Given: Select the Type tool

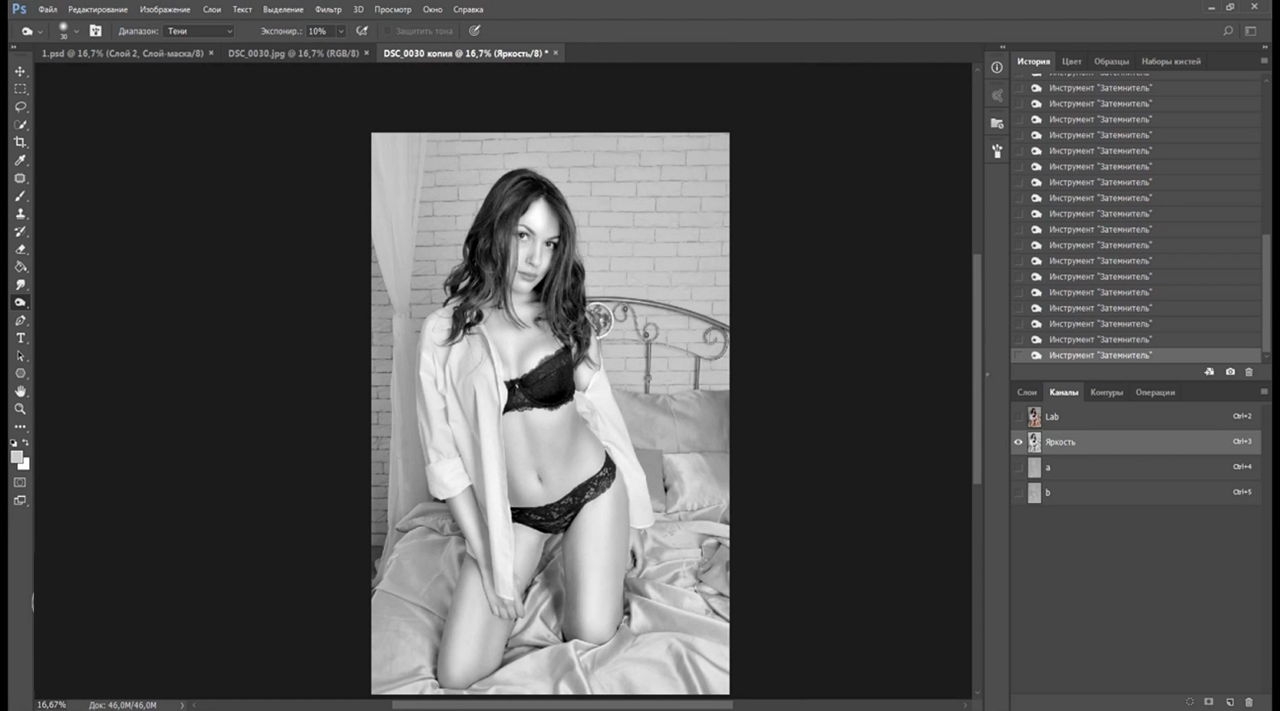Looking at the screenshot, I should tap(20, 338).
